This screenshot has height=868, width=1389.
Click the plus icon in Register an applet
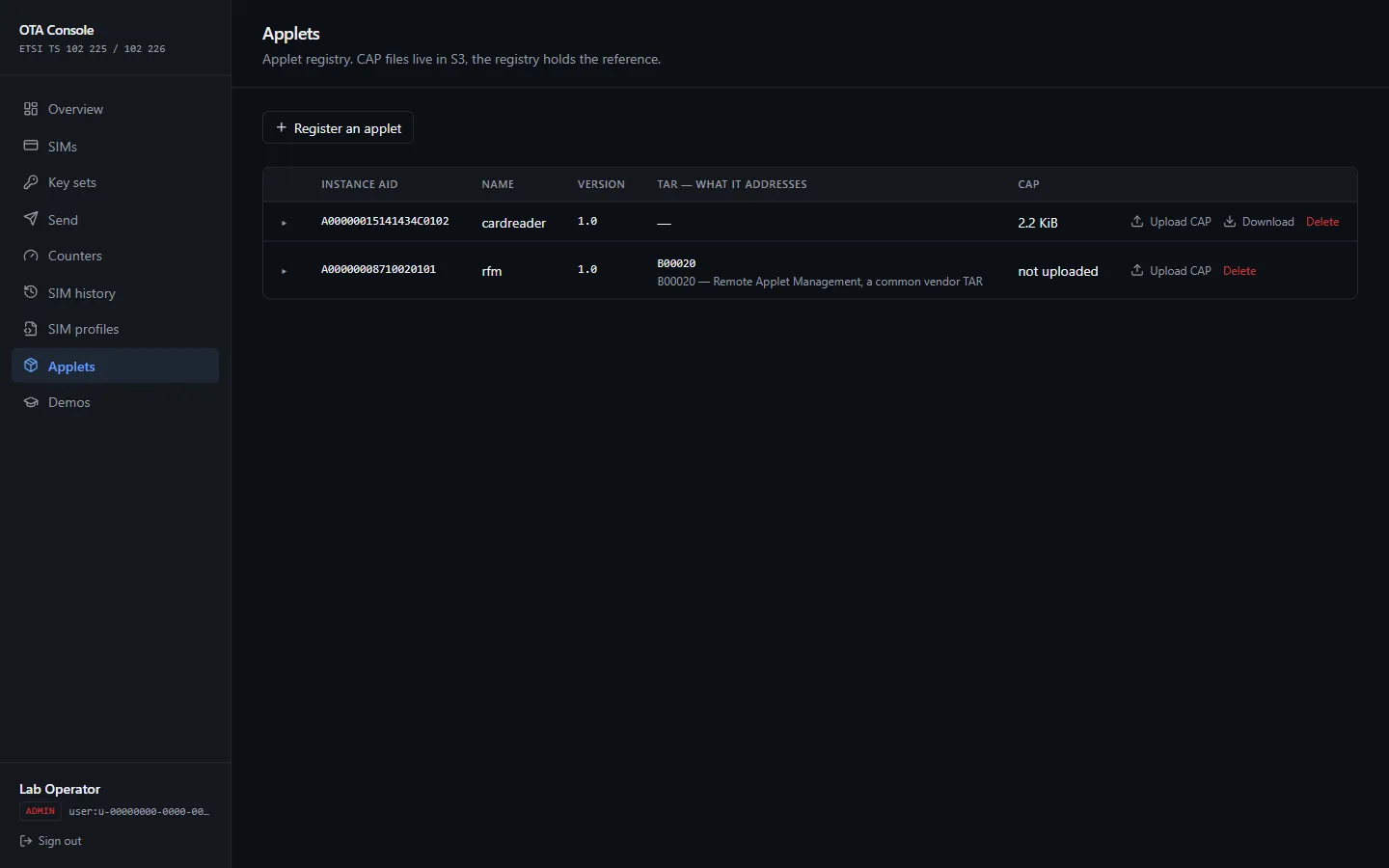[x=282, y=127]
